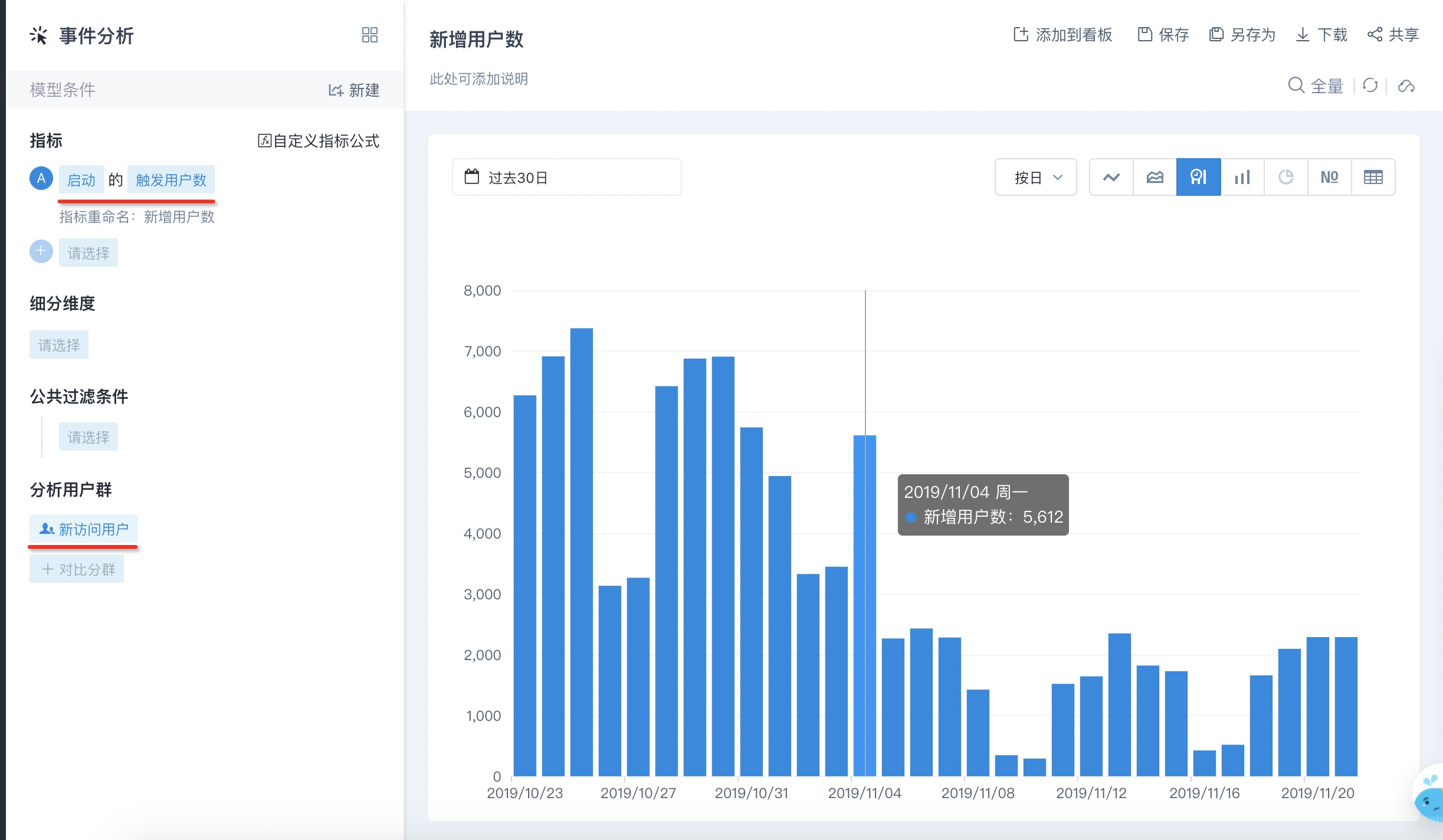Click the 模型条件 header label

click(x=63, y=90)
